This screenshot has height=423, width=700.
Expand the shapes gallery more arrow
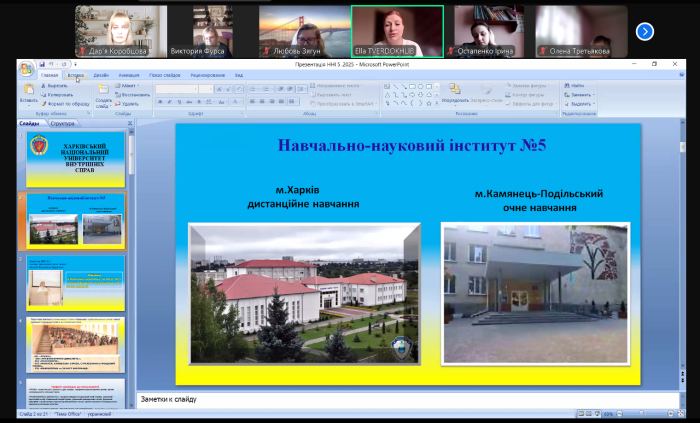click(437, 104)
